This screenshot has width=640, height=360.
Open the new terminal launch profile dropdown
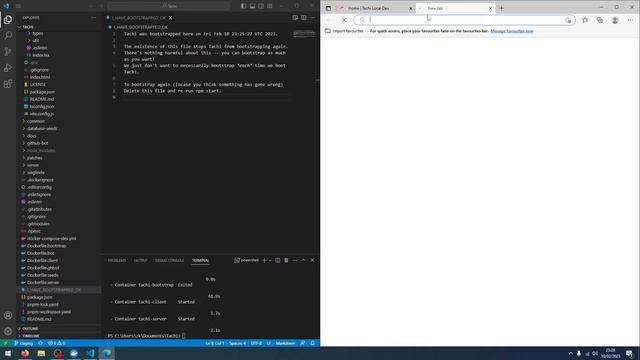270,260
